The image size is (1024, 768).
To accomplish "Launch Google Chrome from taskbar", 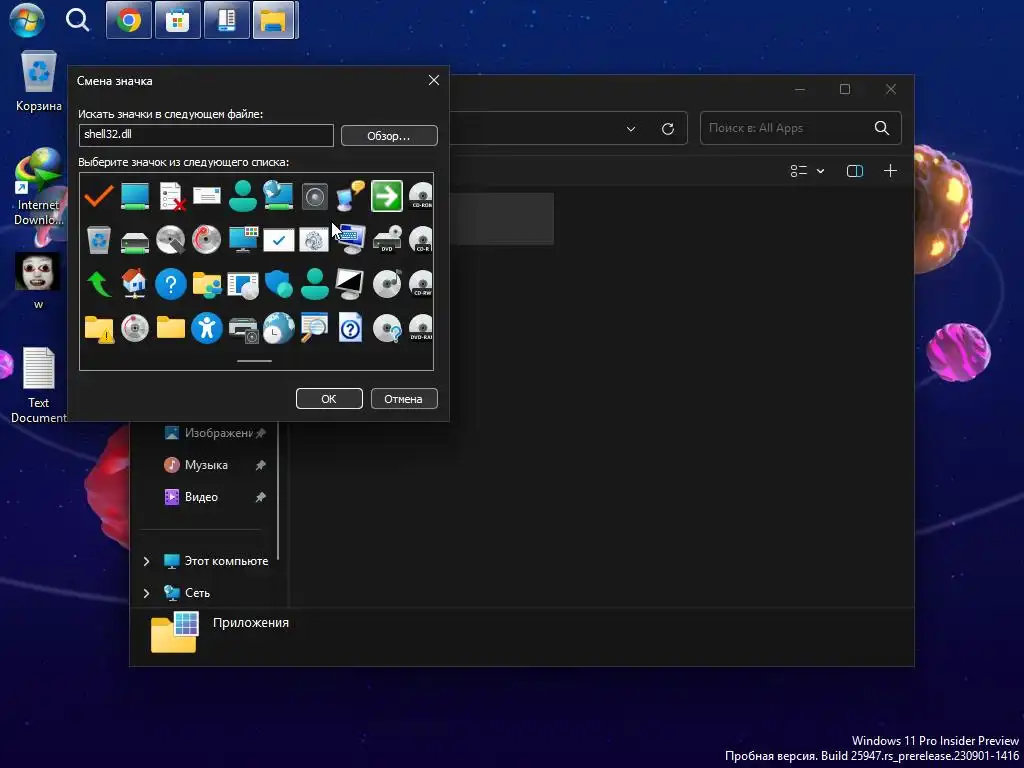I will (x=129, y=20).
